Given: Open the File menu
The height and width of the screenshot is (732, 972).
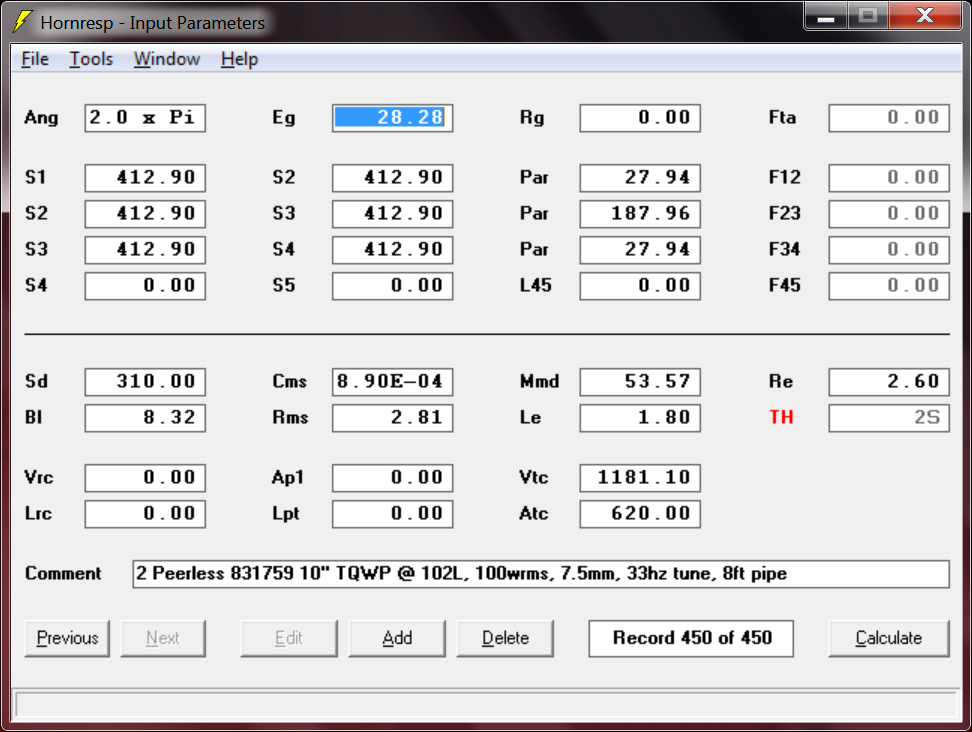Looking at the screenshot, I should tap(35, 59).
